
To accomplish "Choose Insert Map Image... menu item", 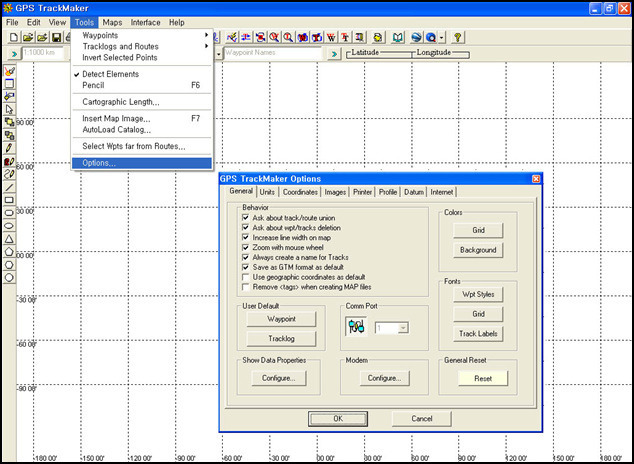I will pyautogui.click(x=142, y=118).
